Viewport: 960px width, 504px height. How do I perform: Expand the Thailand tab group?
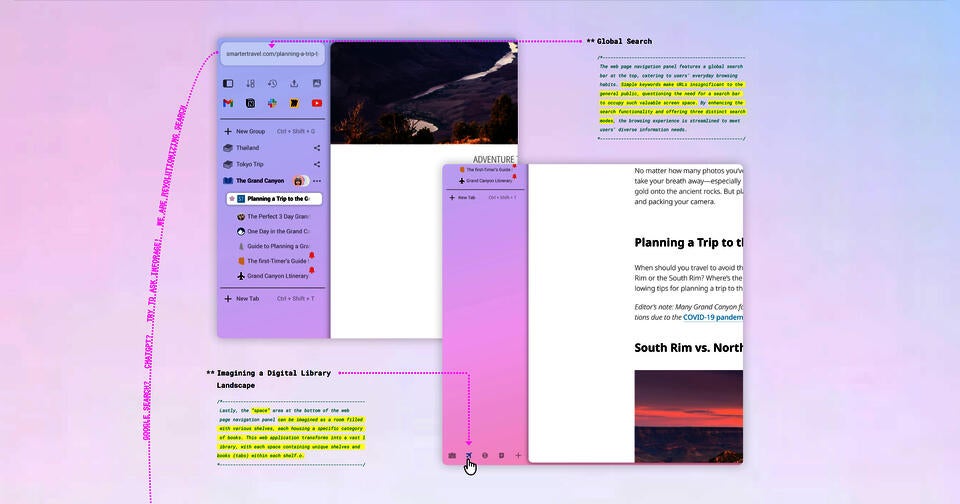click(241, 148)
